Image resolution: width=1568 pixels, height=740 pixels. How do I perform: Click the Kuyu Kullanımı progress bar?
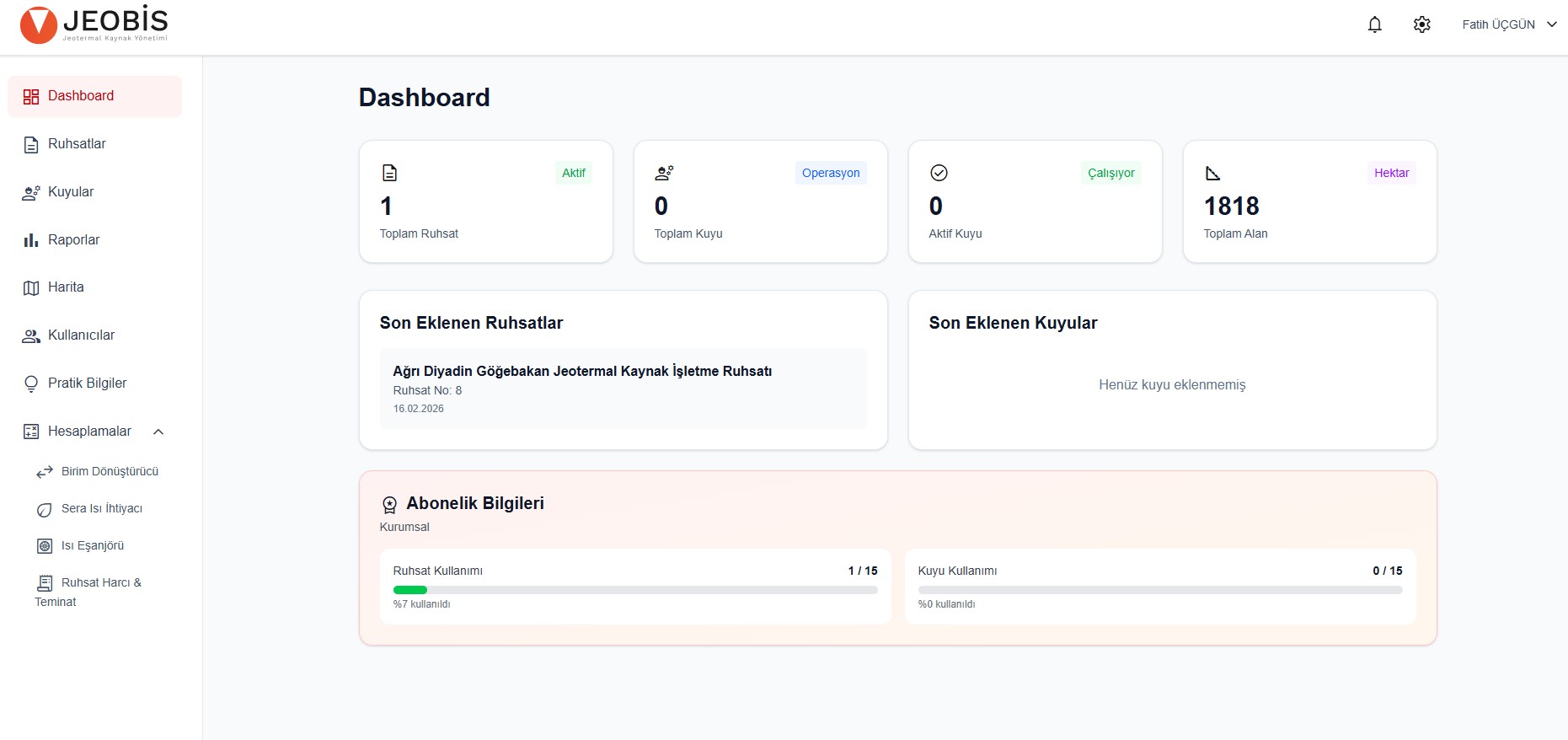tap(1159, 590)
